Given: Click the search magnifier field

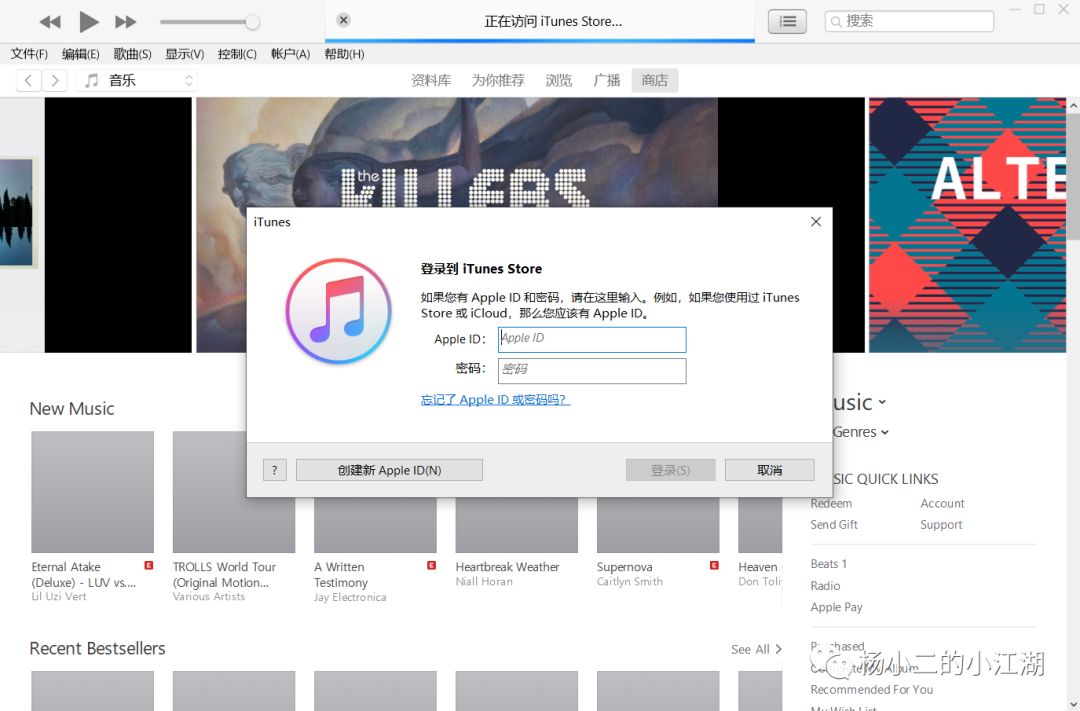Looking at the screenshot, I should [909, 21].
